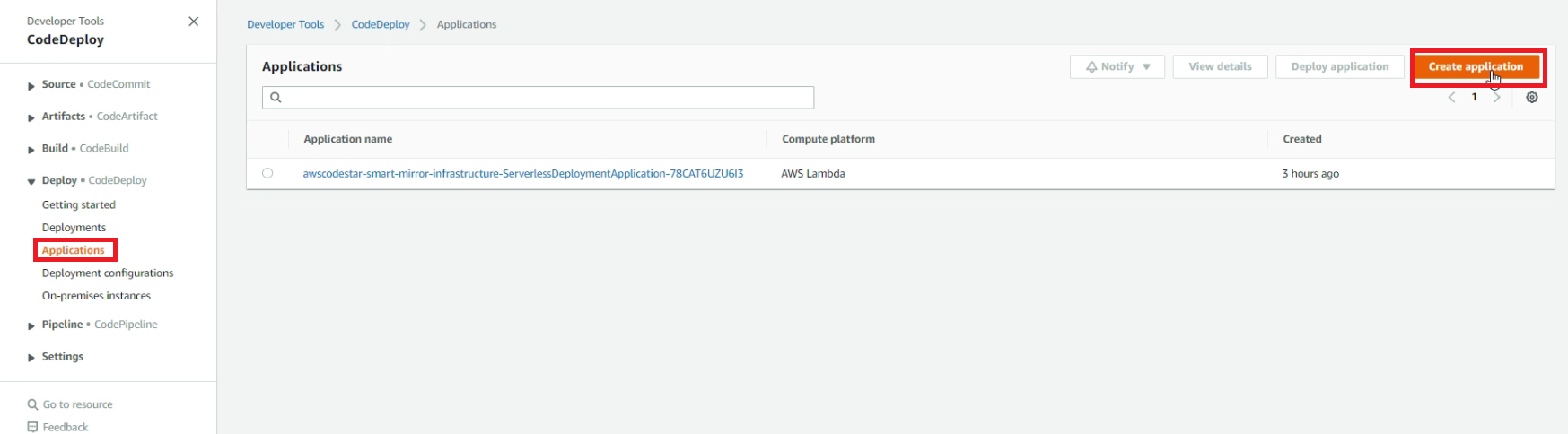Expand the Pipeline CodePipeline section
Image resolution: width=1568 pixels, height=434 pixels.
[x=31, y=325]
